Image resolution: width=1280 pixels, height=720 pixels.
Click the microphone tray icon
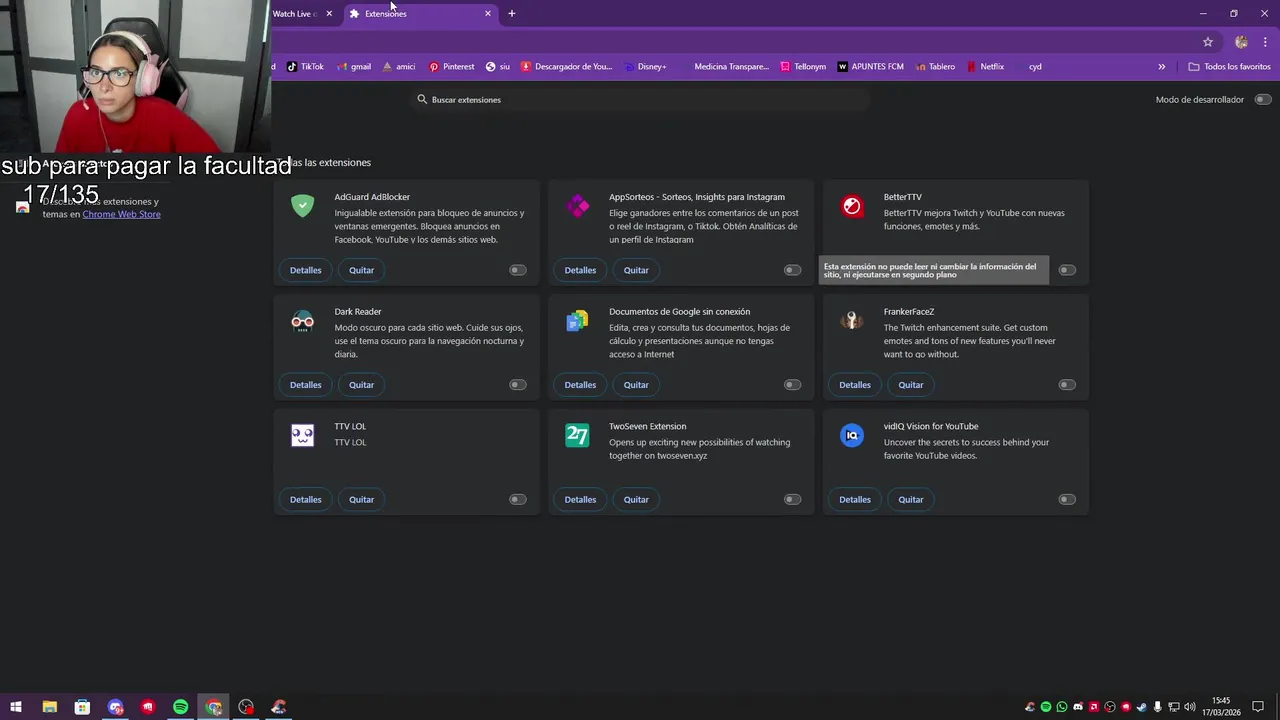[x=1158, y=707]
